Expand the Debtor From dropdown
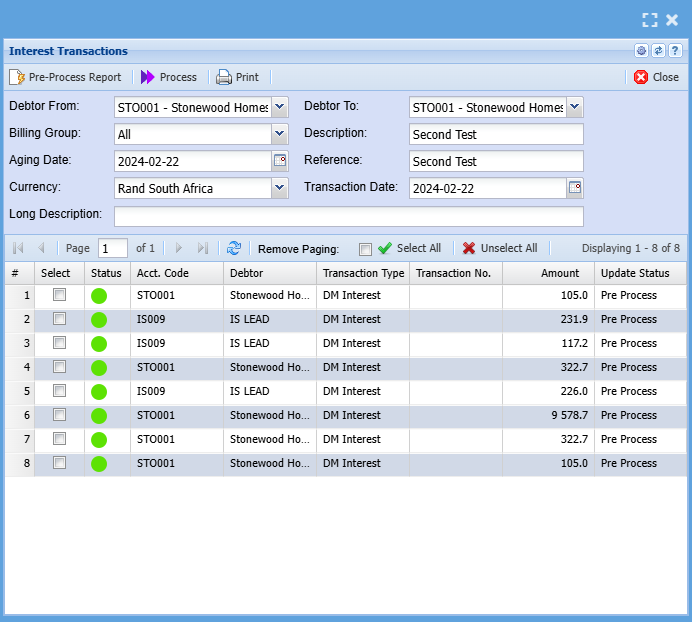 pyautogui.click(x=279, y=107)
